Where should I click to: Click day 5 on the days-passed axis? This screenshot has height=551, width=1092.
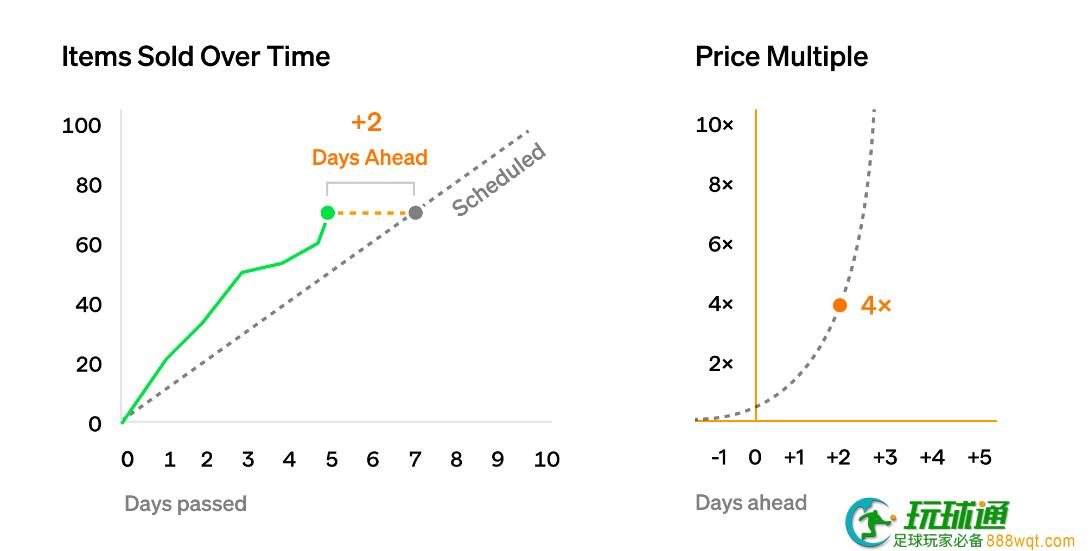point(332,460)
